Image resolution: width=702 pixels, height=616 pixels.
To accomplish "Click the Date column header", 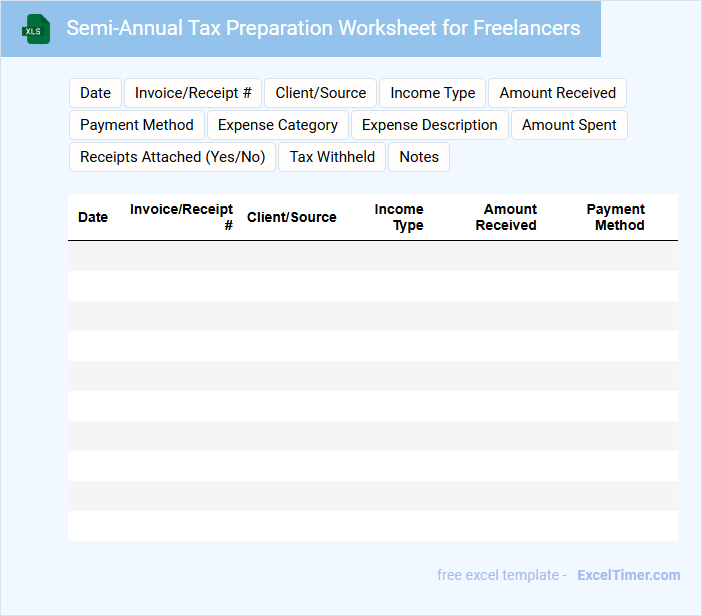I will pos(93,217).
